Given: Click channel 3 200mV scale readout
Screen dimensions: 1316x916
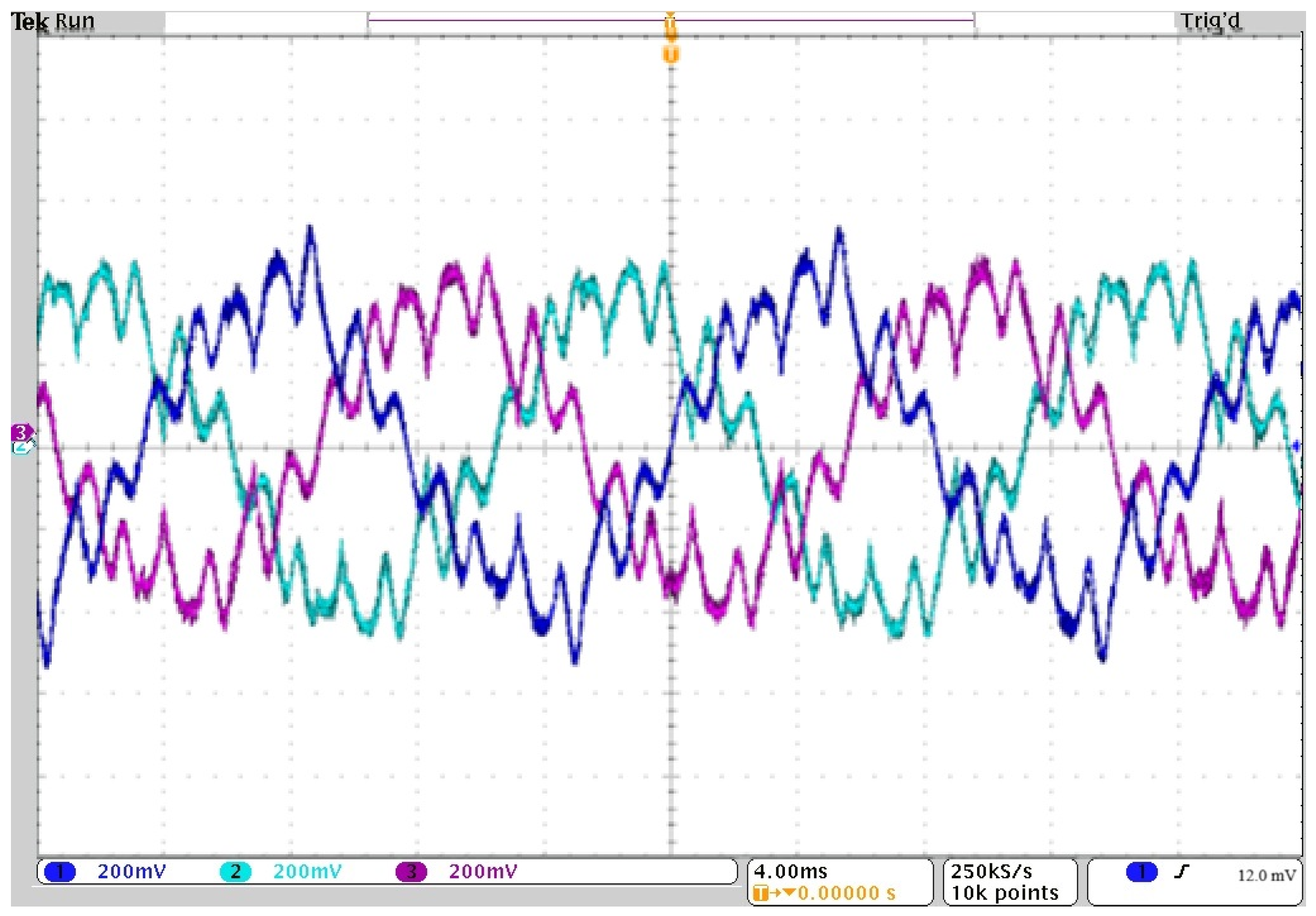Looking at the screenshot, I should pos(483,872).
